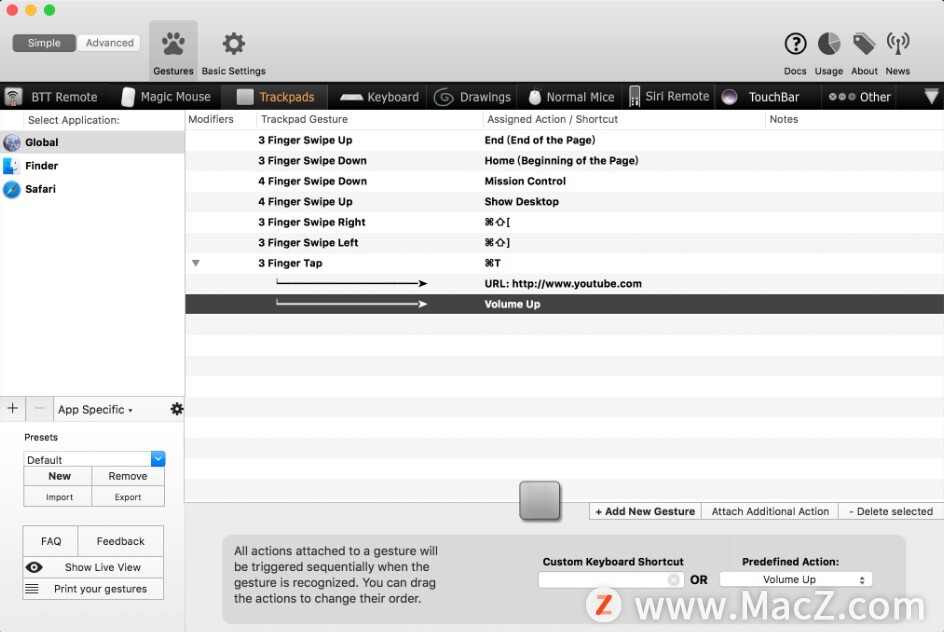Select Global in application list
This screenshot has height=632, width=944.
(x=92, y=143)
